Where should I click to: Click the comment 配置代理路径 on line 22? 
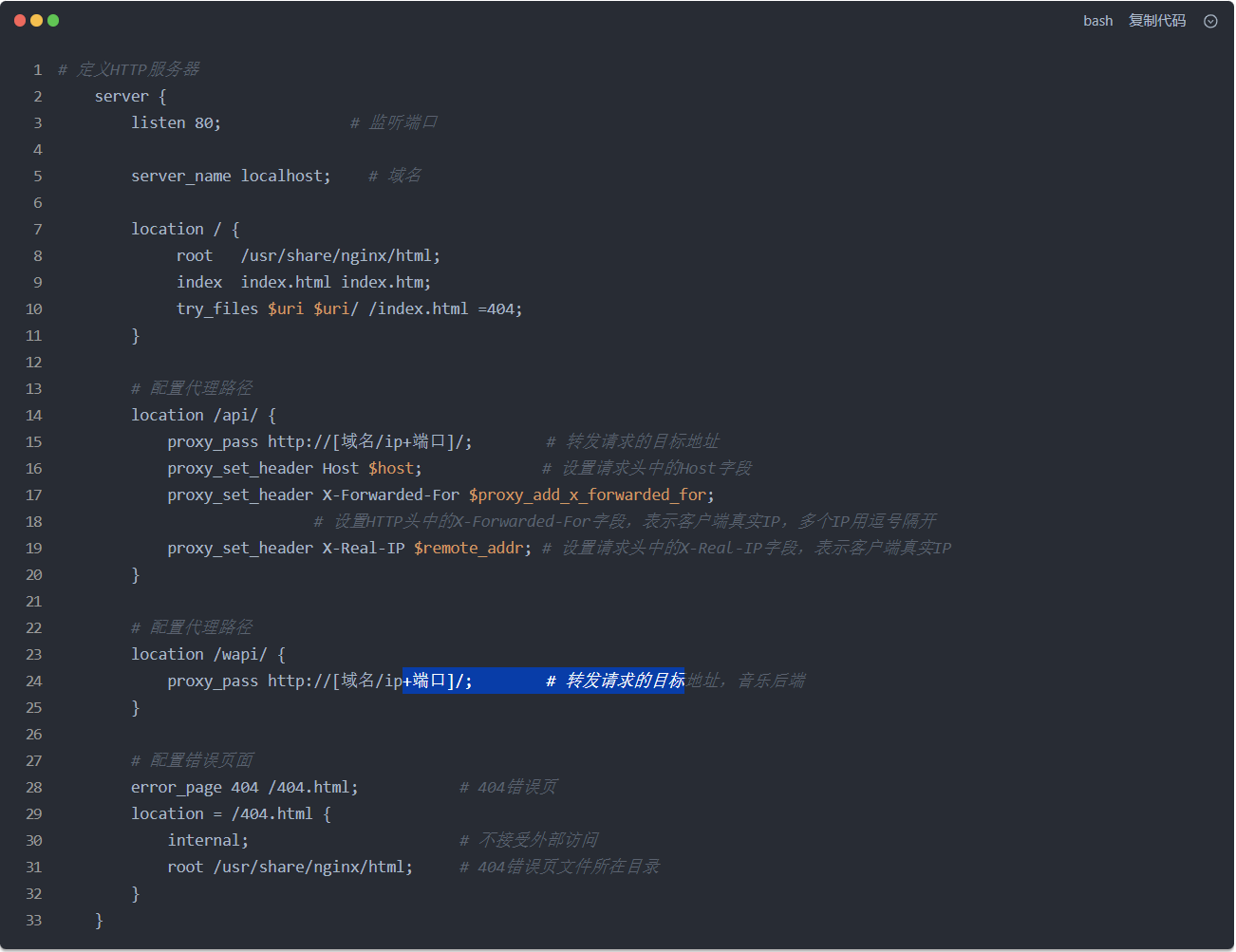[x=192, y=627]
